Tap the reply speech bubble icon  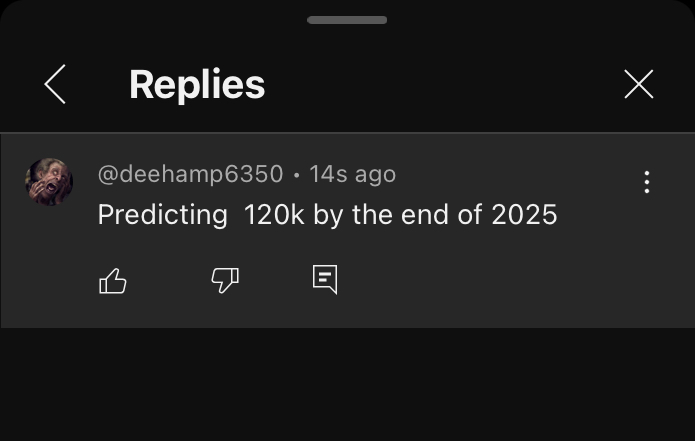pos(325,280)
